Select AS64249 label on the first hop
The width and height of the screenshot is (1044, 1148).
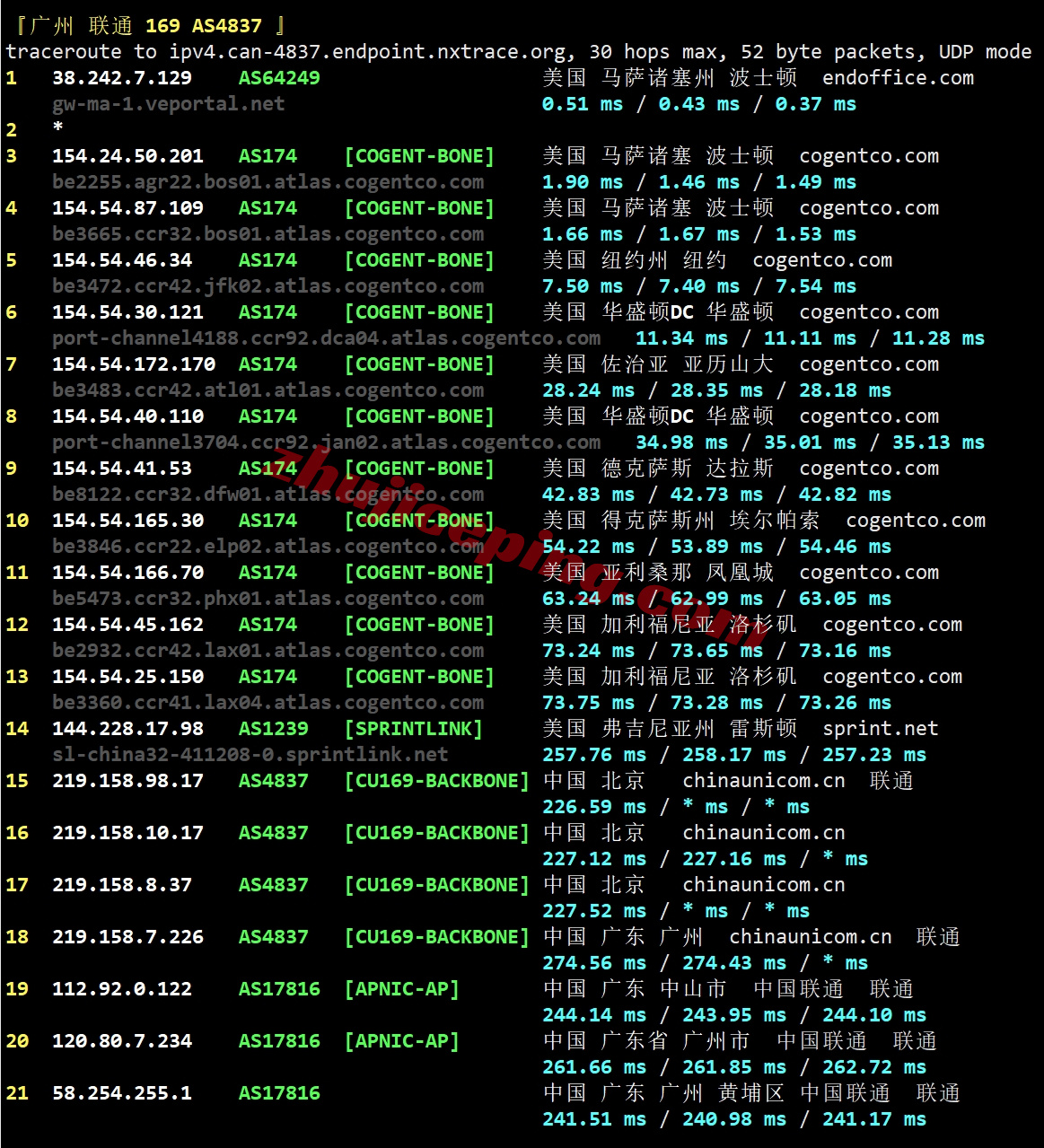click(x=278, y=78)
